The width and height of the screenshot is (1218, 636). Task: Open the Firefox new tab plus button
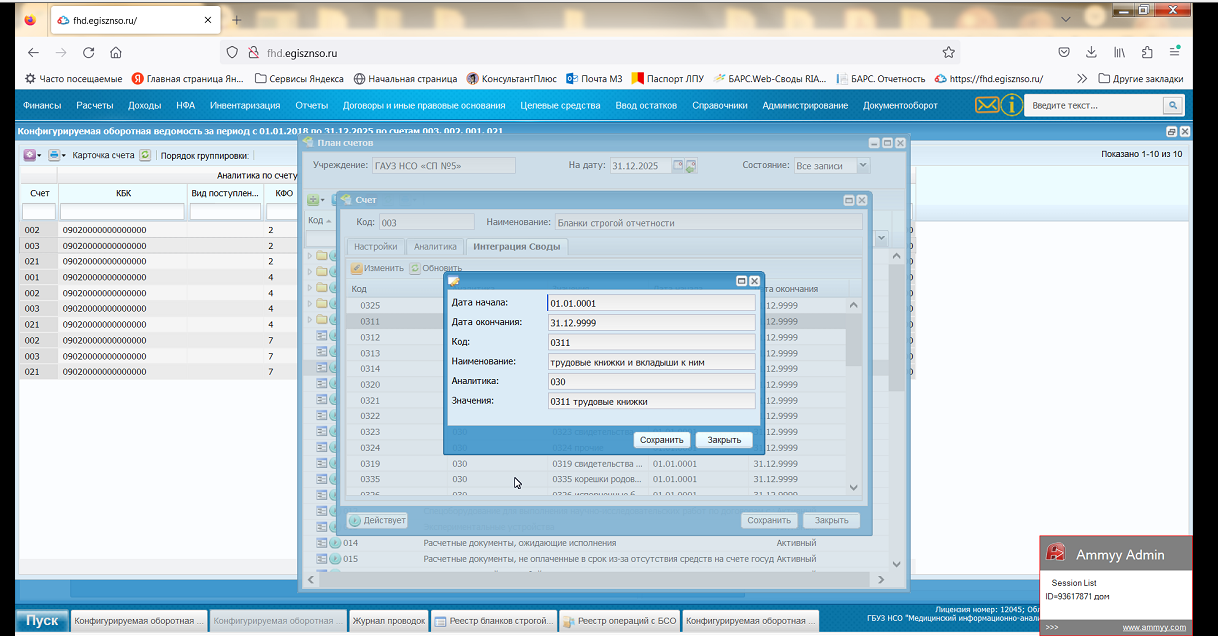pyautogui.click(x=236, y=20)
